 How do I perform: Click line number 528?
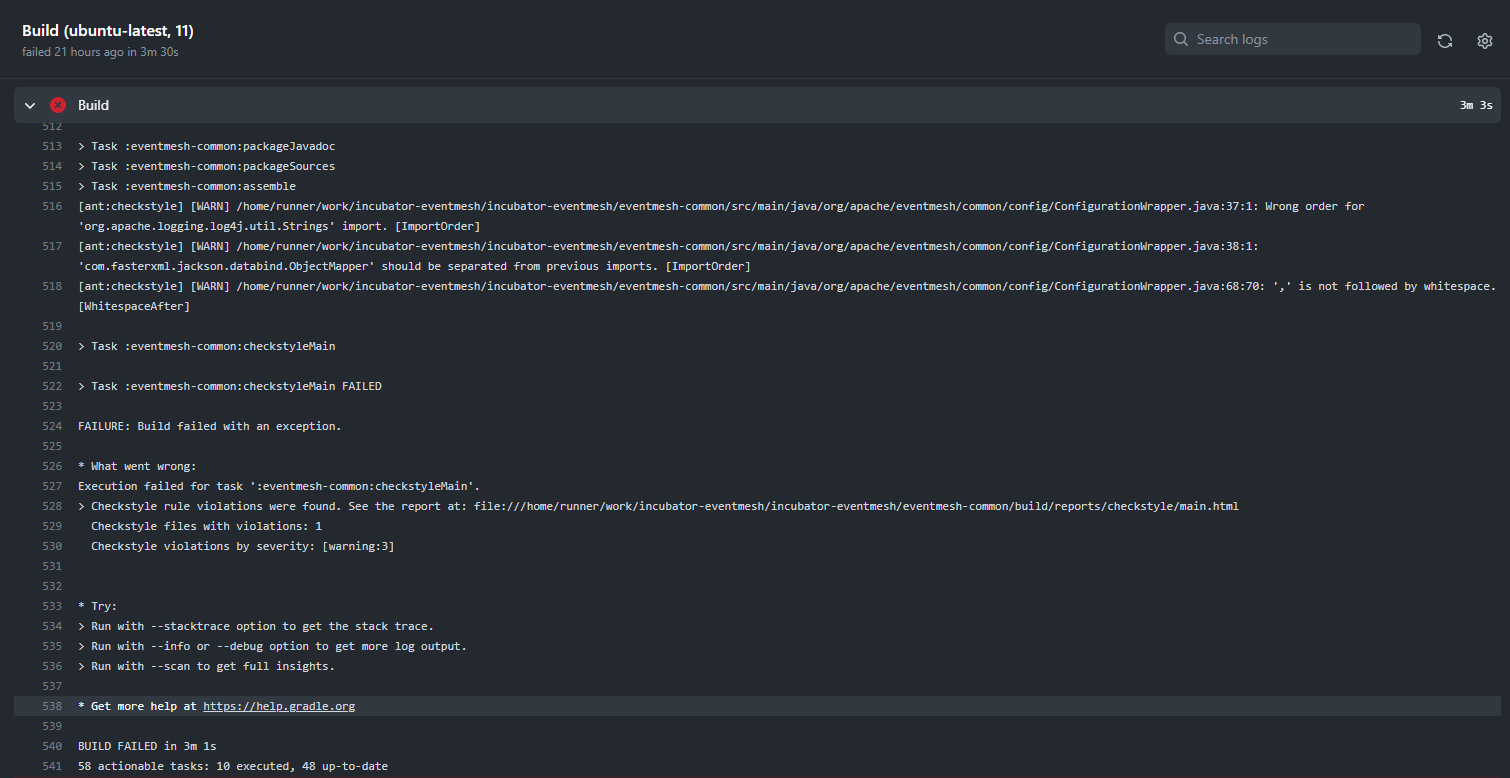click(52, 506)
